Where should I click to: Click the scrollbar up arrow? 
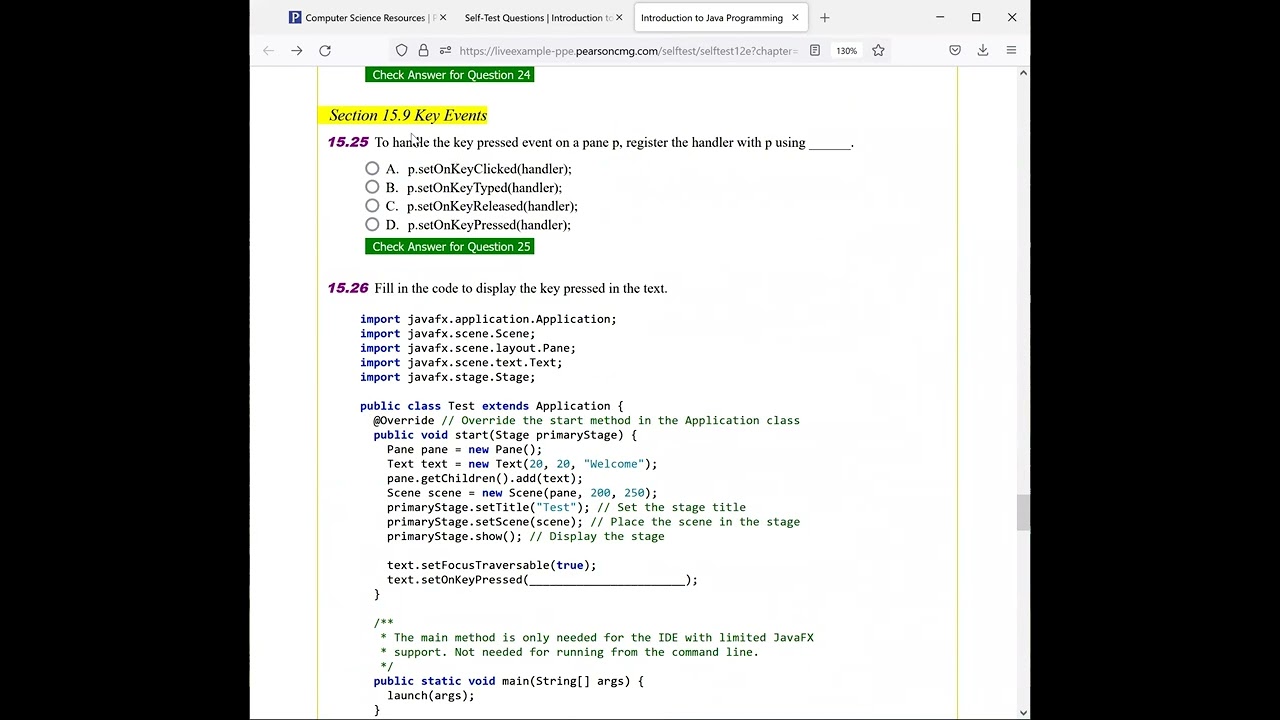click(1022, 73)
